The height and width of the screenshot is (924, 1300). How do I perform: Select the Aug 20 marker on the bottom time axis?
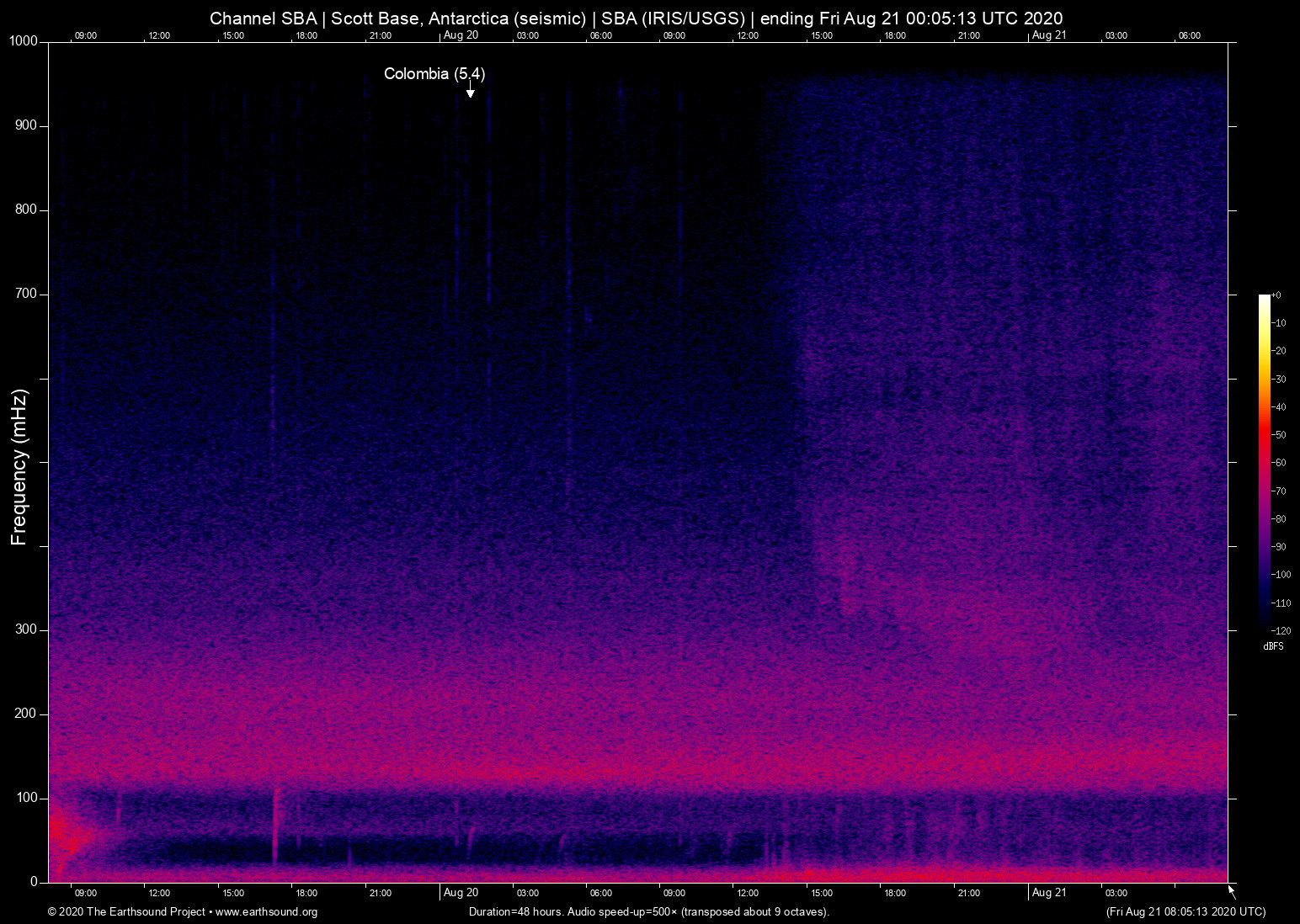click(461, 893)
